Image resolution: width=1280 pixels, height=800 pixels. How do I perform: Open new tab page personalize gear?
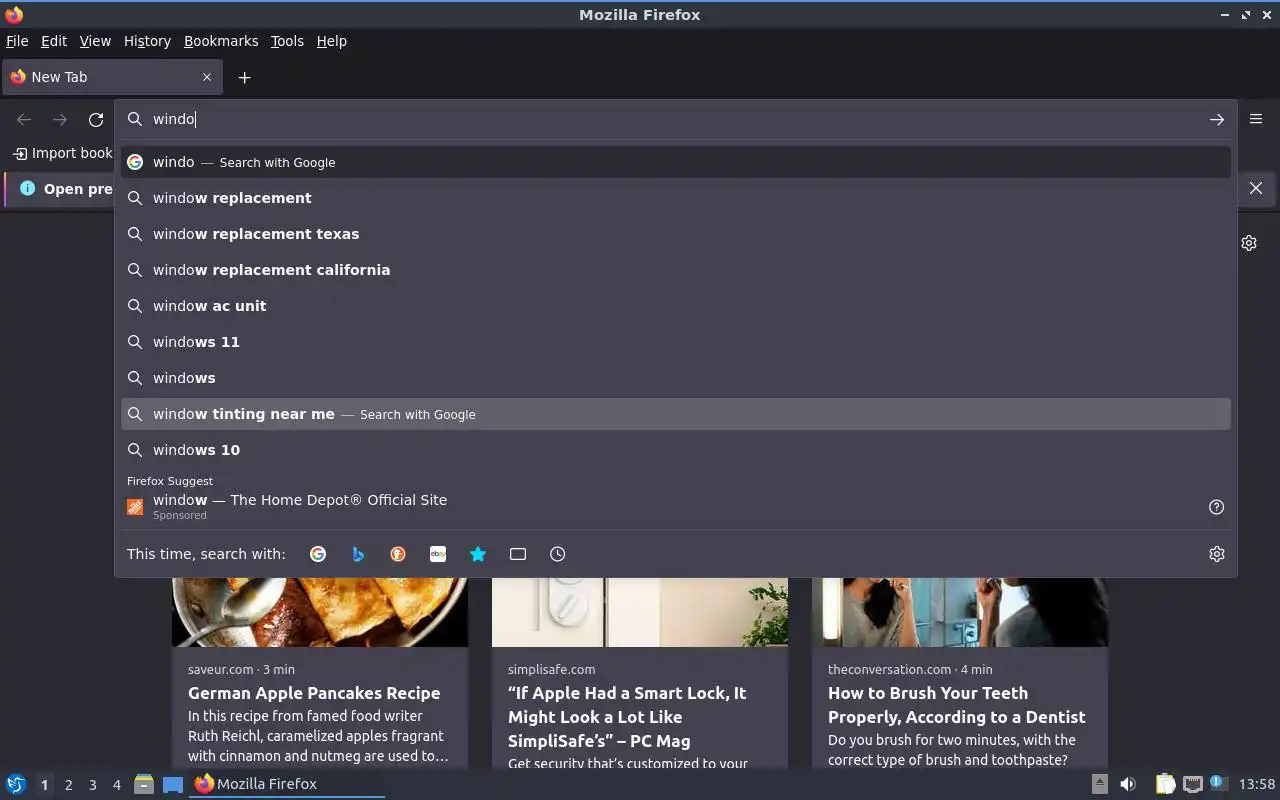pos(1249,243)
